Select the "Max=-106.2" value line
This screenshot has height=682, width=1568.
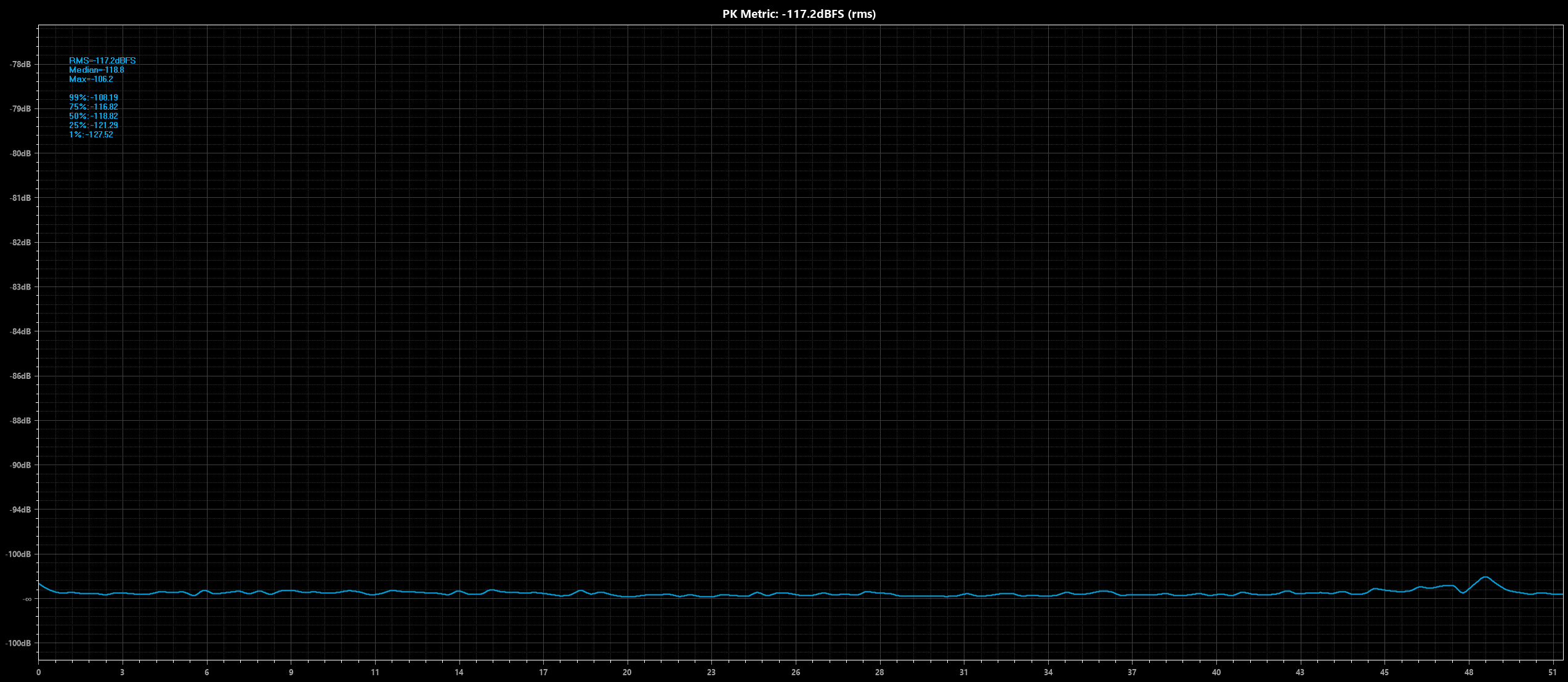91,79
